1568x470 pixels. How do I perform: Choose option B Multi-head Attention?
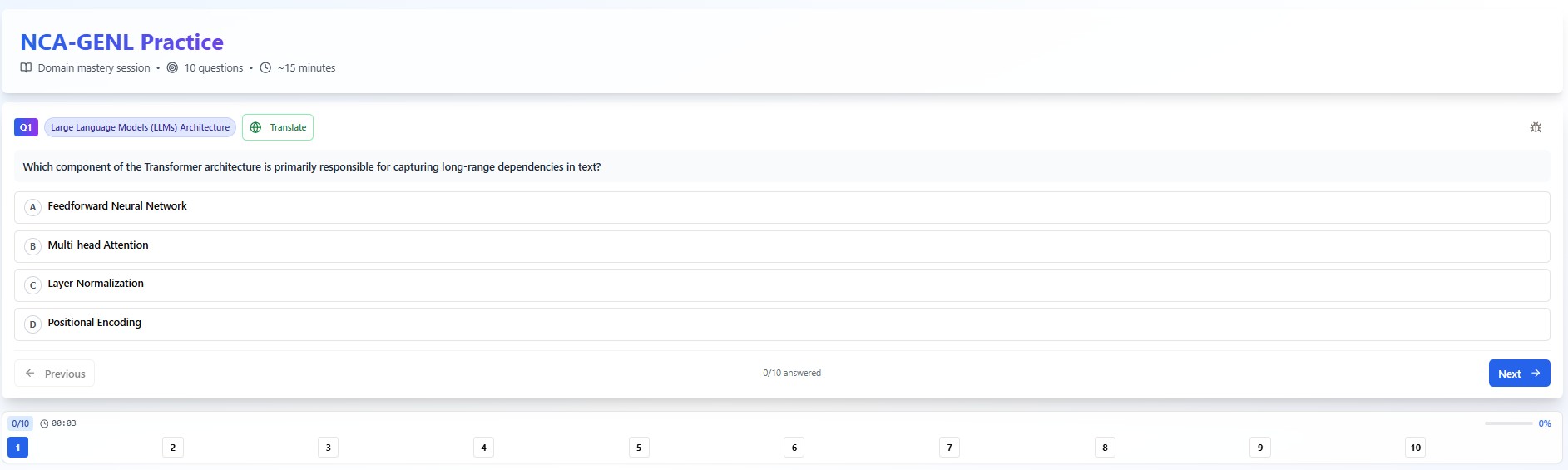coord(782,246)
